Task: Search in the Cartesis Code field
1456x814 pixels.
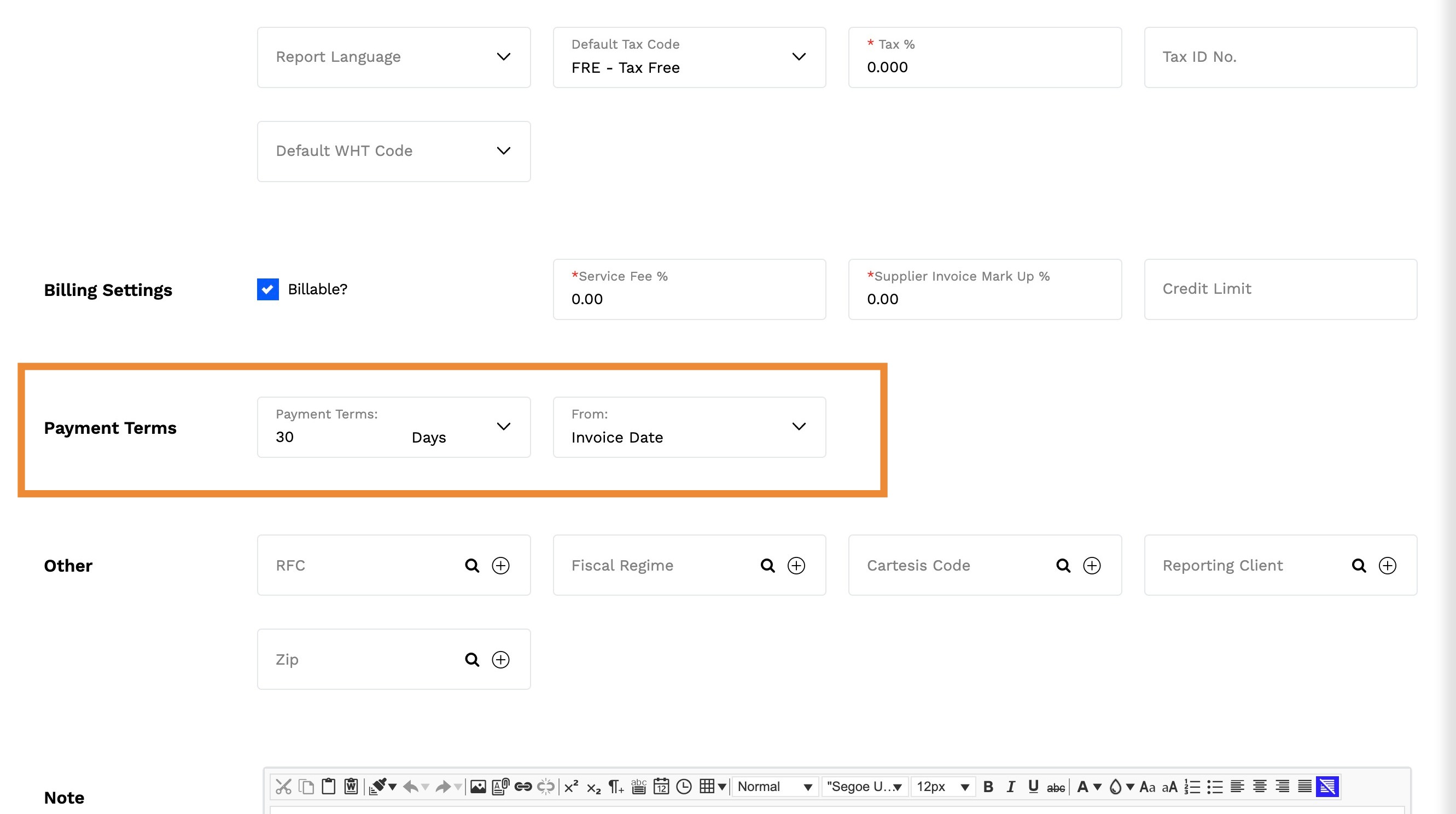Action: tap(1063, 565)
